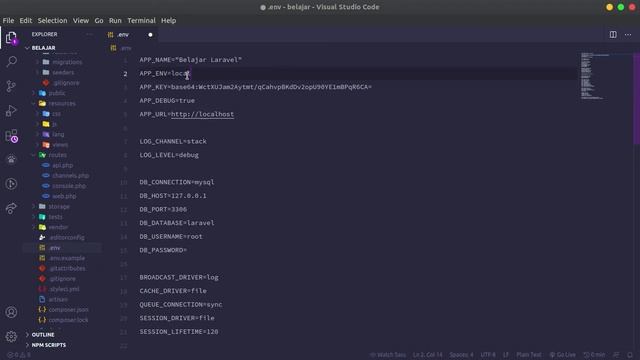Open composer.lock file
Screen dimensions: 640x360
coord(68,320)
